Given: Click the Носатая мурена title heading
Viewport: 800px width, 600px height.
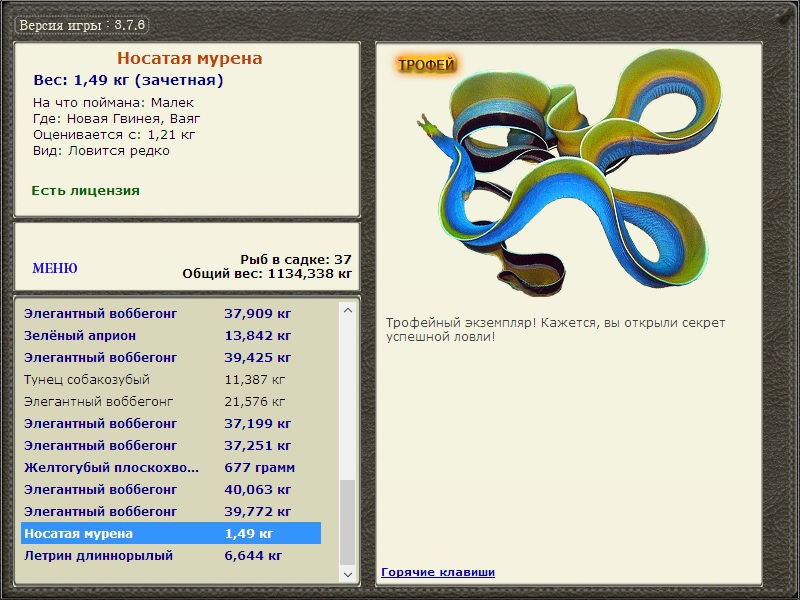Looking at the screenshot, I should (x=189, y=58).
